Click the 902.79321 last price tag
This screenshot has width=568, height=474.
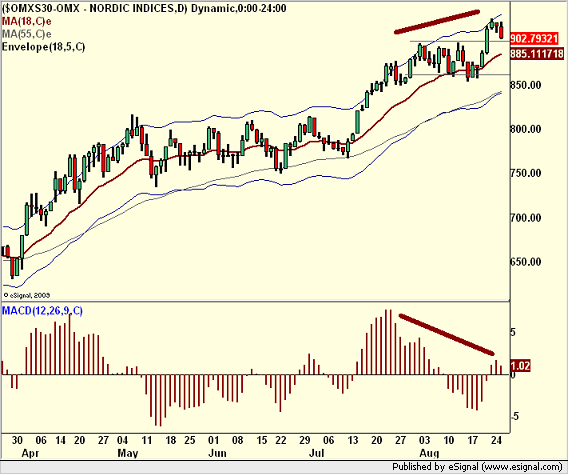click(534, 38)
